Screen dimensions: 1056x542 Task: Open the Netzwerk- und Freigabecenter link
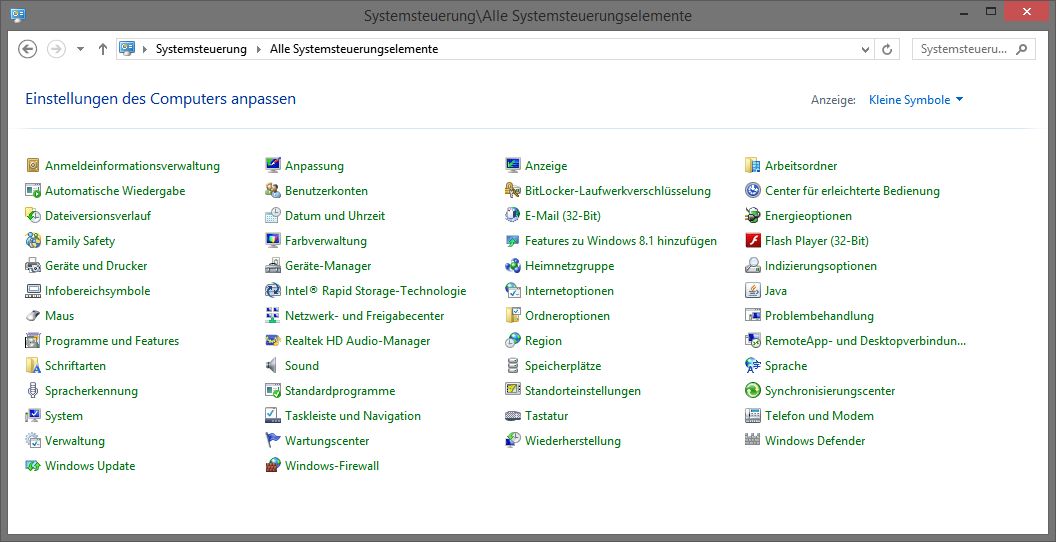(364, 316)
